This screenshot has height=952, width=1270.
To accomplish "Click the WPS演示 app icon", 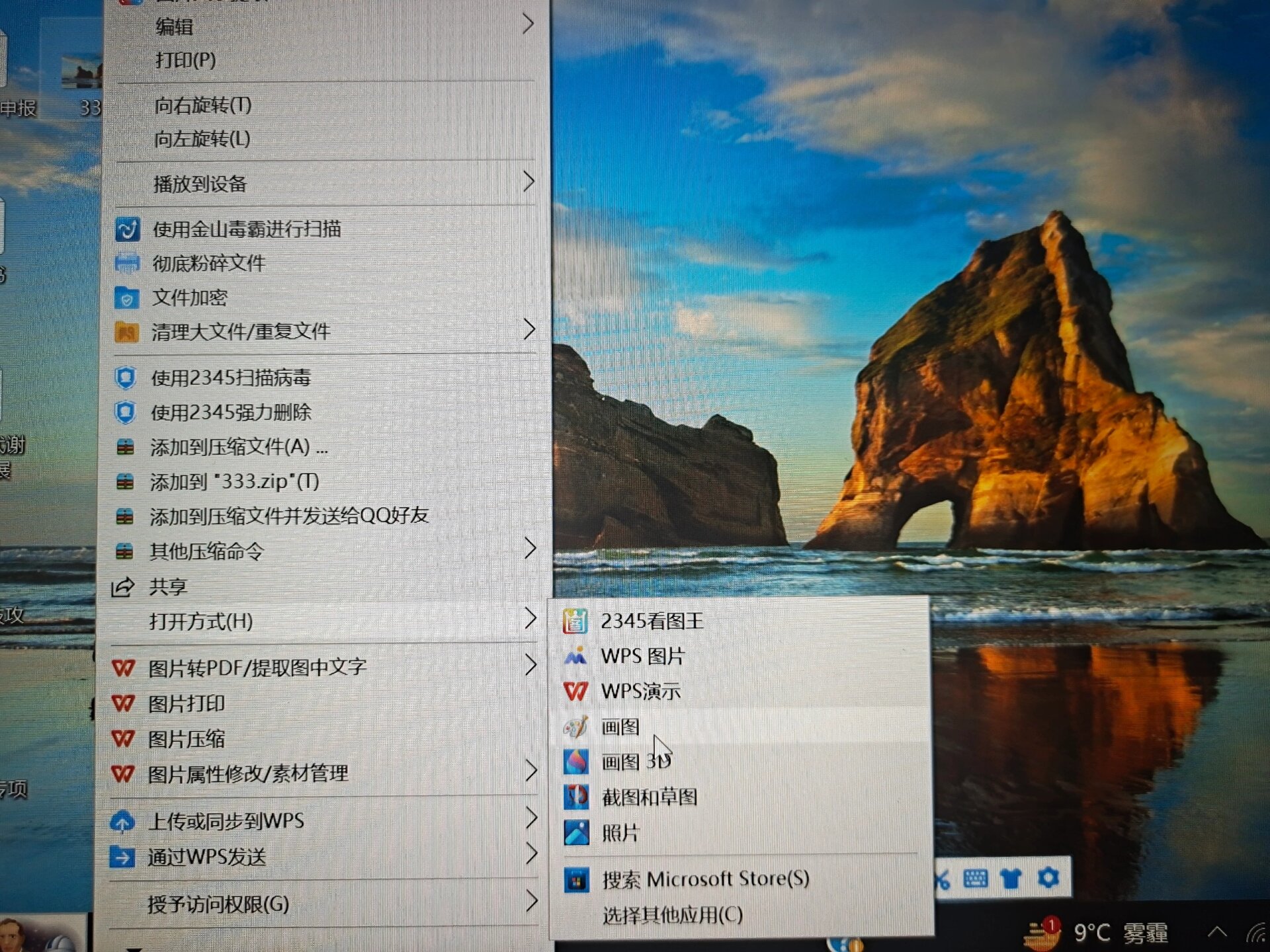I will pyautogui.click(x=575, y=692).
